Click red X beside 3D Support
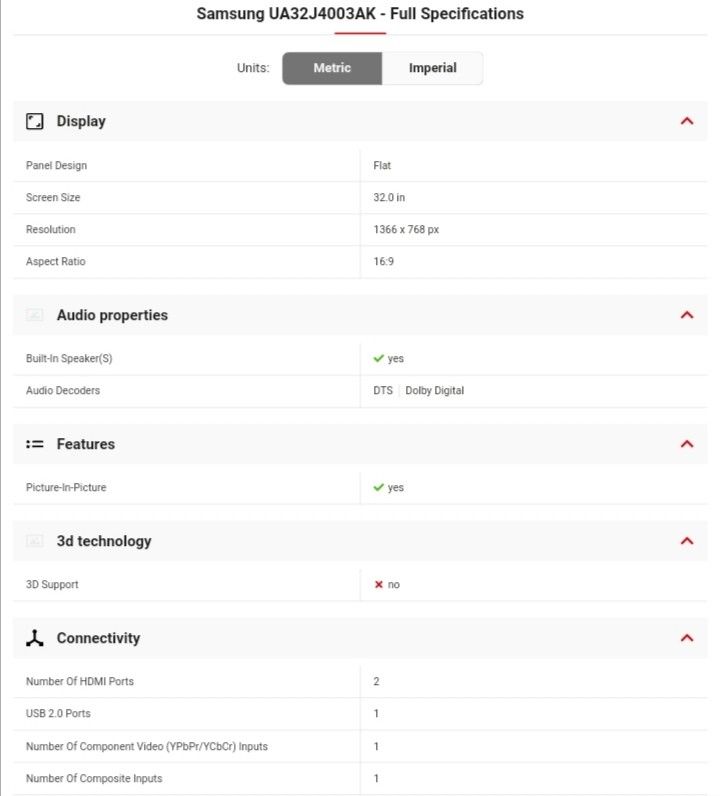Screen dimensions: 720x796 [x=379, y=584]
